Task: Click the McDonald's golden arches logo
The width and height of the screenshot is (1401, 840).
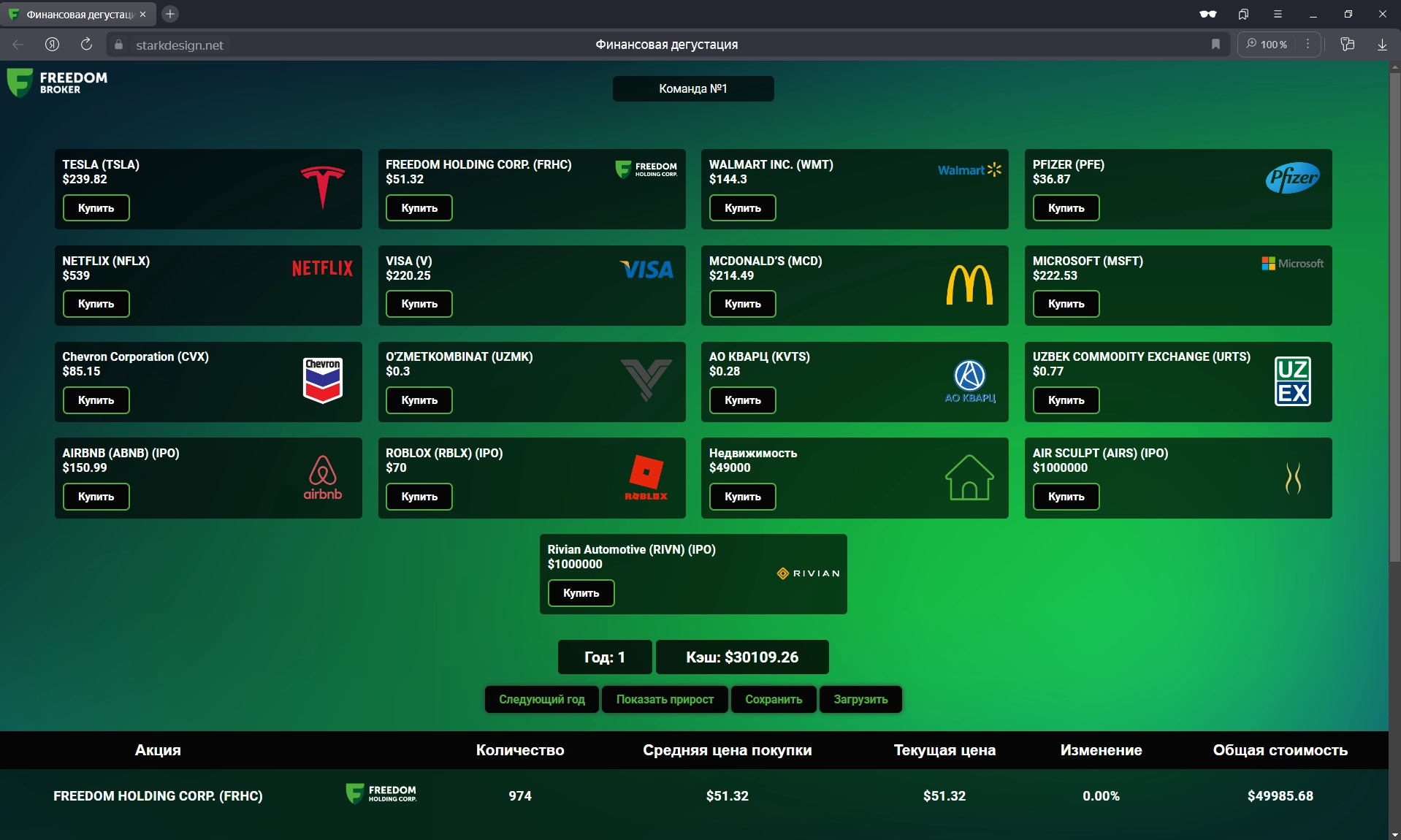Action: click(x=969, y=284)
